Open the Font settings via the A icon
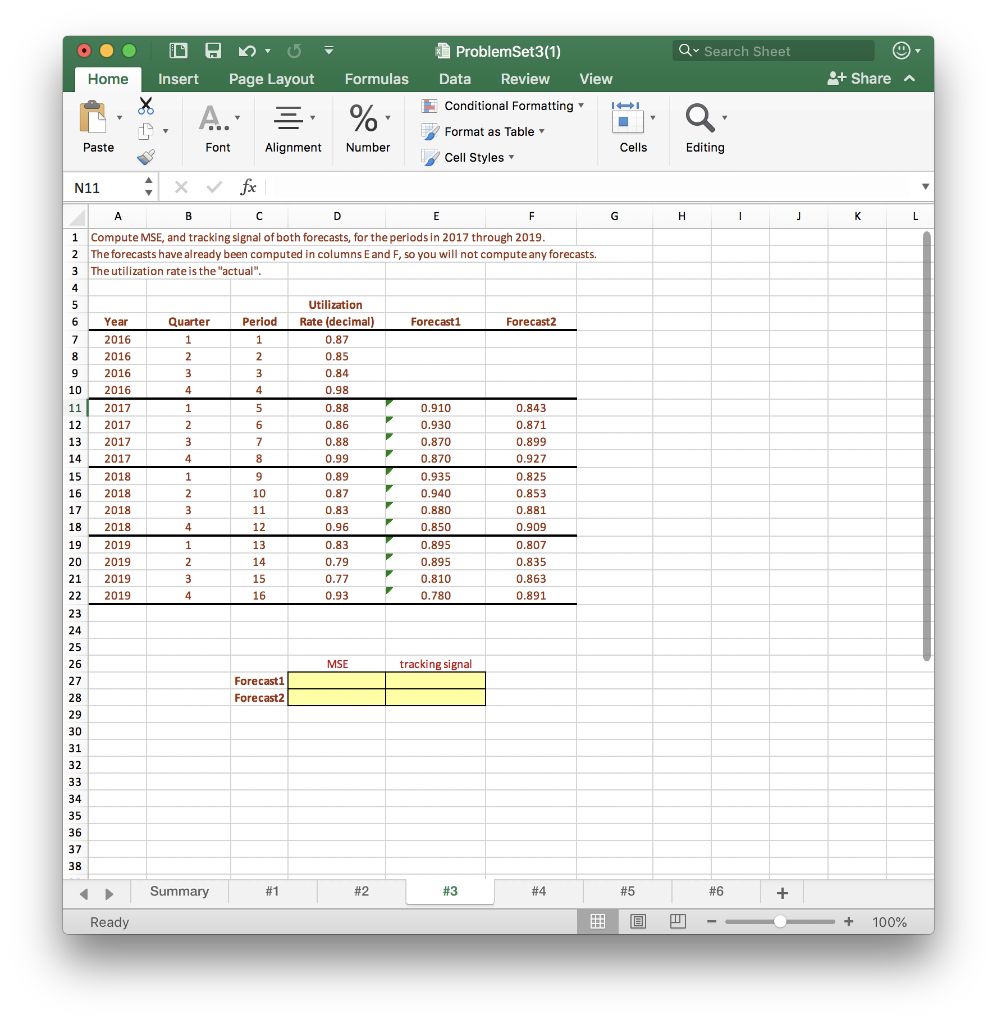 click(x=213, y=120)
